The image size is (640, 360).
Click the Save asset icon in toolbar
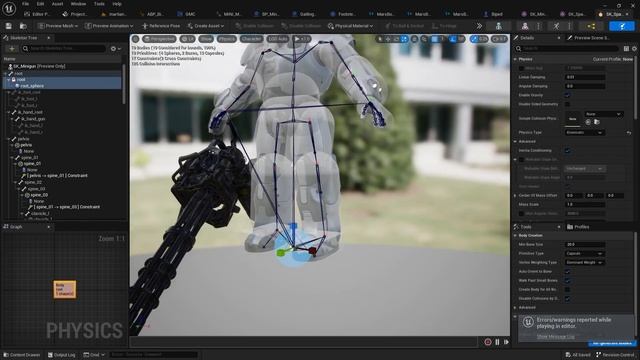point(9,26)
